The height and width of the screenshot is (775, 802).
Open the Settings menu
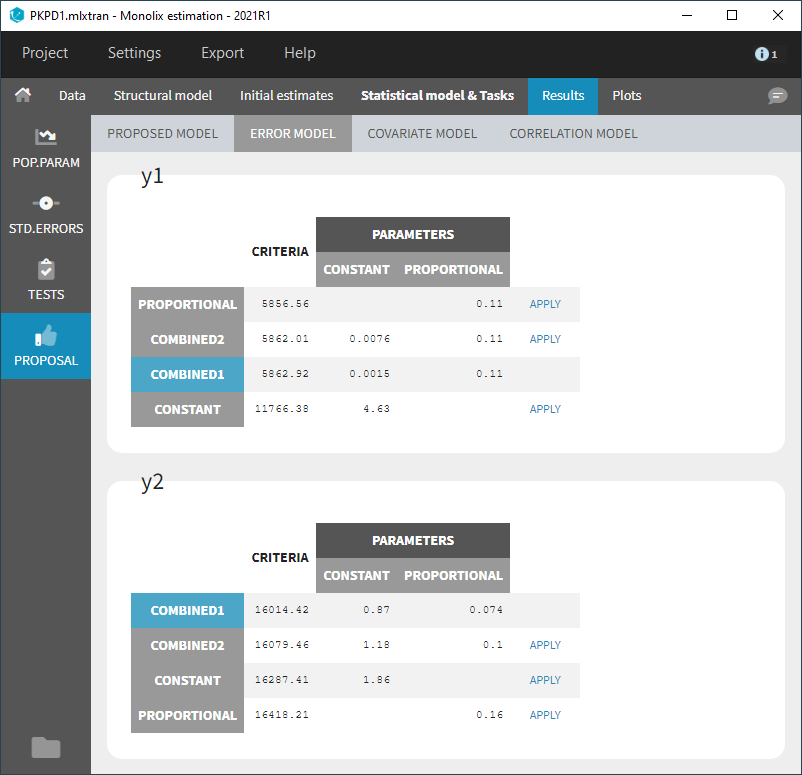coord(134,53)
